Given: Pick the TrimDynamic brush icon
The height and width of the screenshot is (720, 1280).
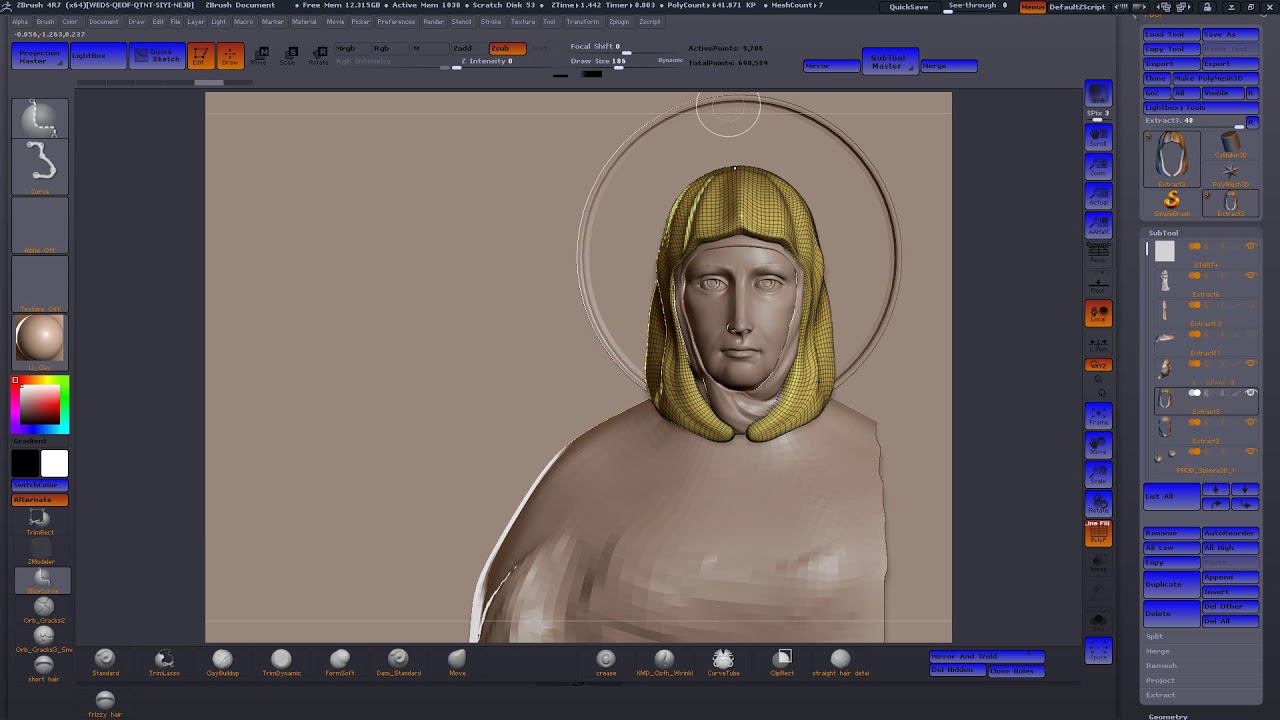Looking at the screenshot, I should [281, 659].
